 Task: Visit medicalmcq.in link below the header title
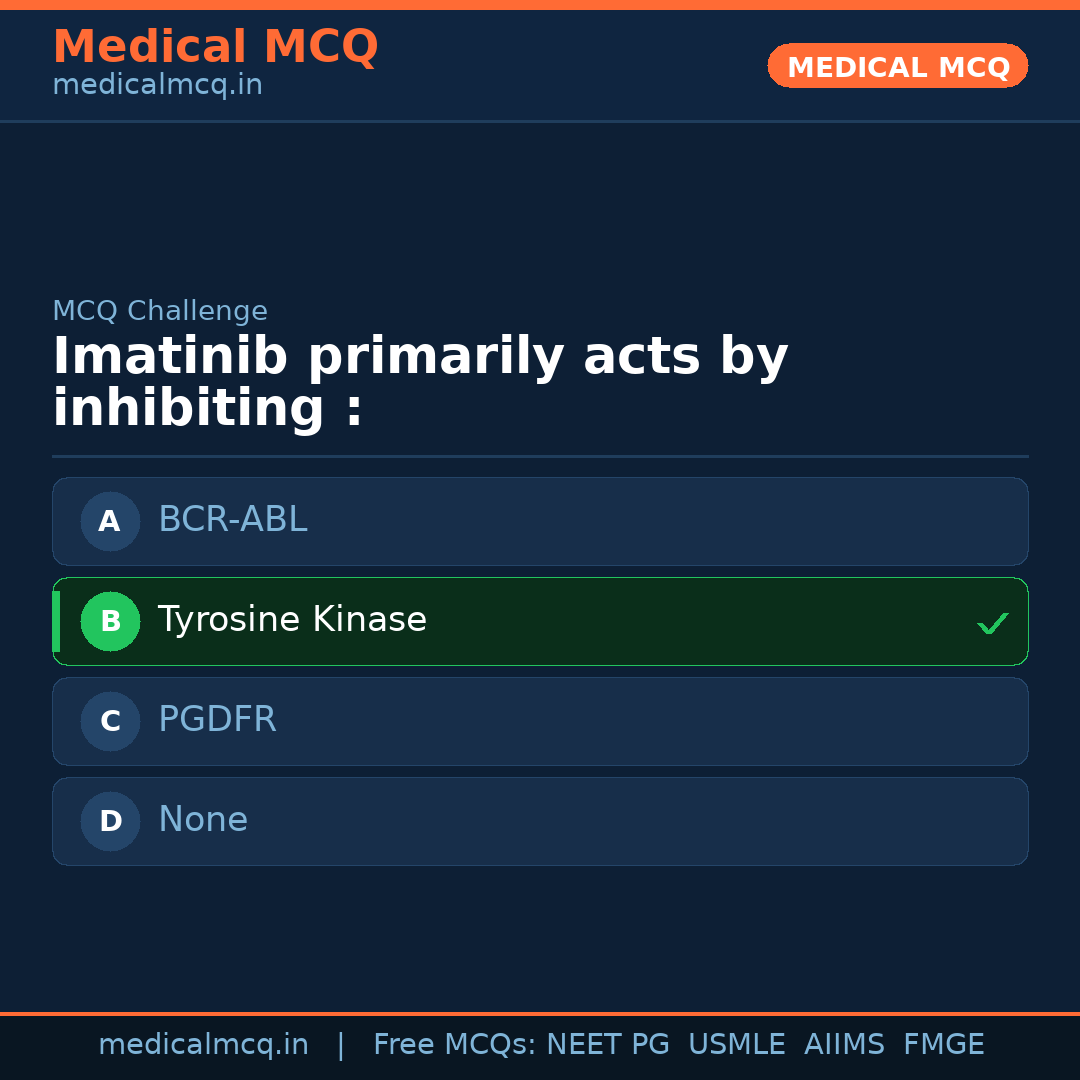[x=157, y=86]
